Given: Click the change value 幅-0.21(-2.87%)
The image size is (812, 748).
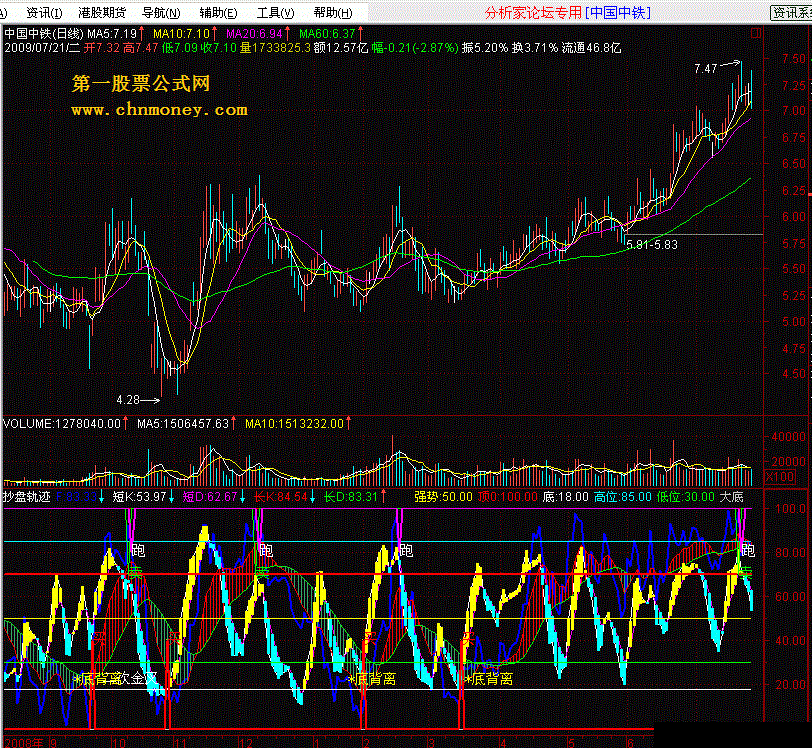Looking at the screenshot, I should [x=415, y=48].
